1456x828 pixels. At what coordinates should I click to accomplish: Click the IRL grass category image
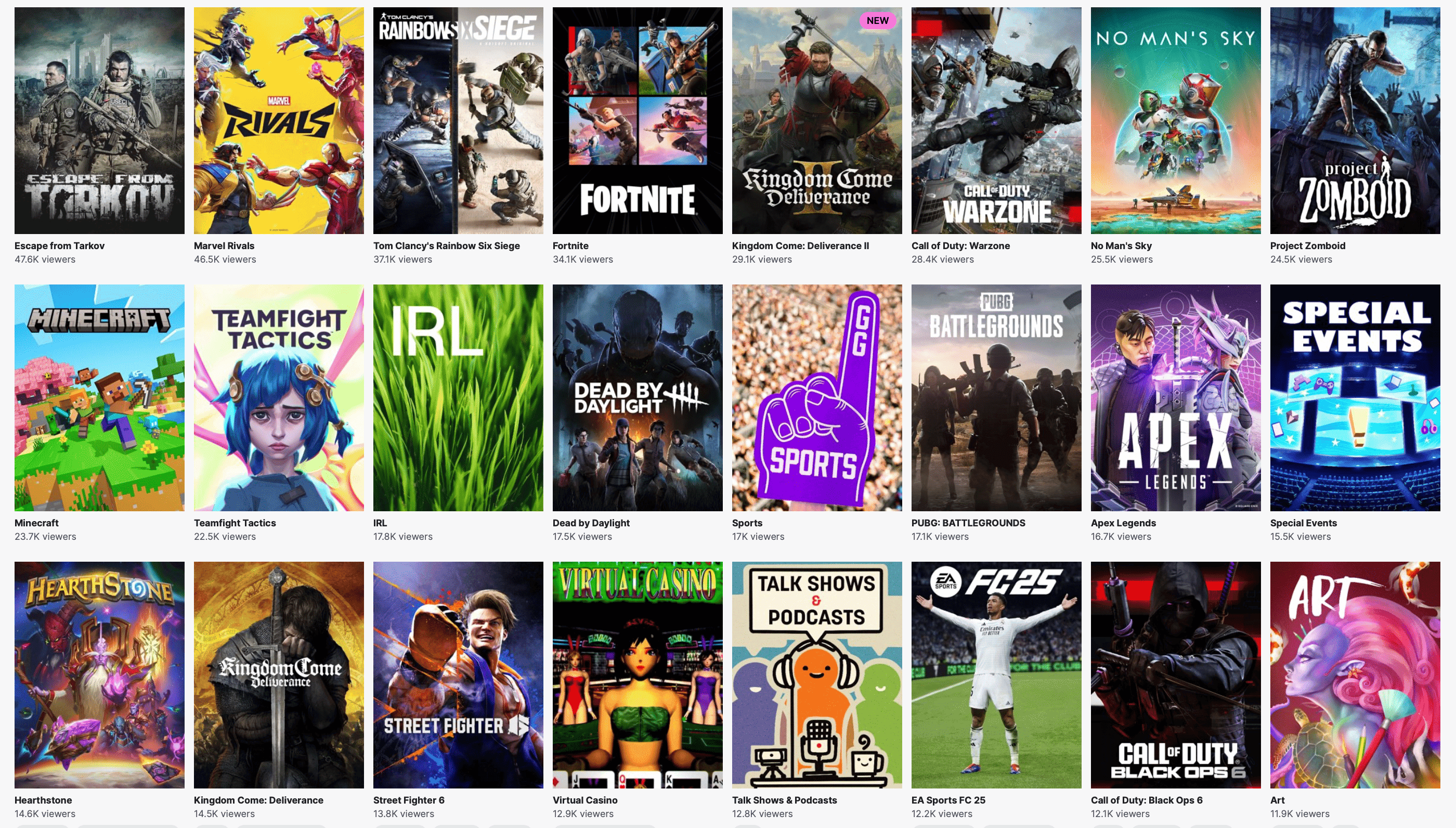tap(458, 397)
